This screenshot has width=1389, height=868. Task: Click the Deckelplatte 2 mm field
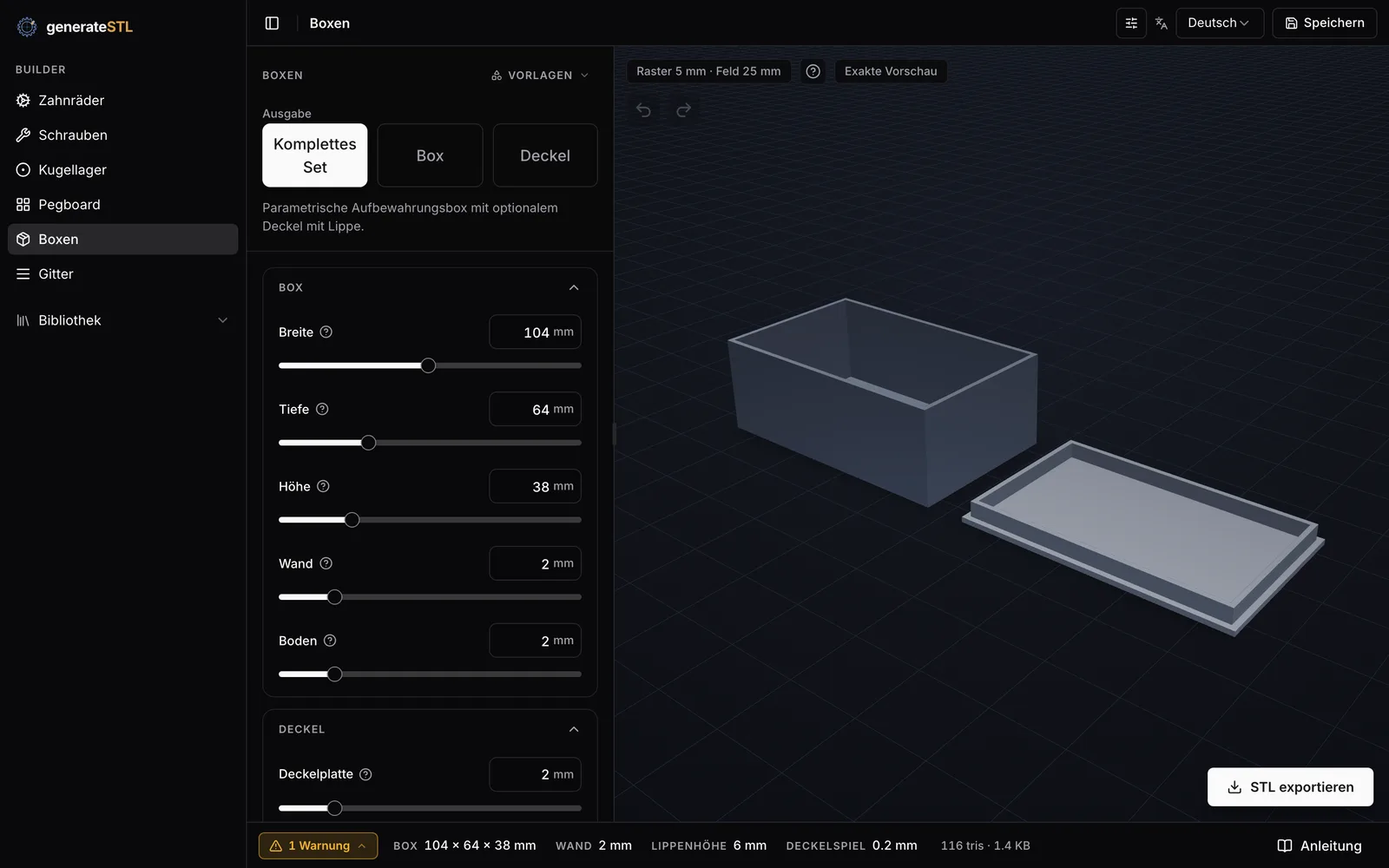point(535,775)
